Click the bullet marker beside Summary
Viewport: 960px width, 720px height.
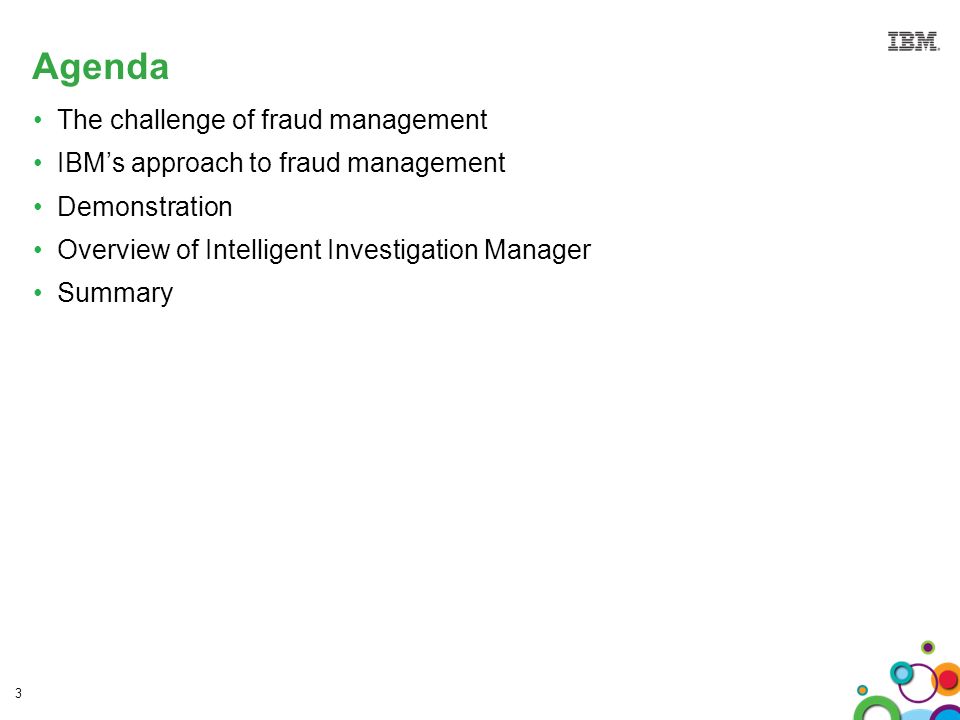click(x=39, y=293)
